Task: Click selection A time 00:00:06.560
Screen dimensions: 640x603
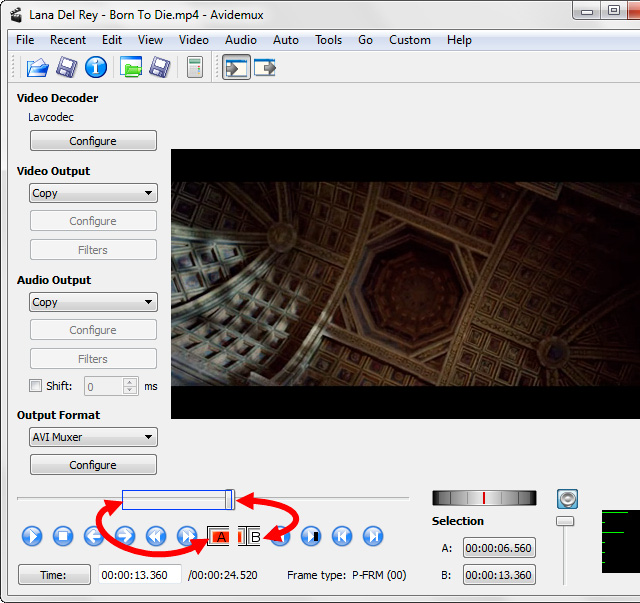Action: 499,548
